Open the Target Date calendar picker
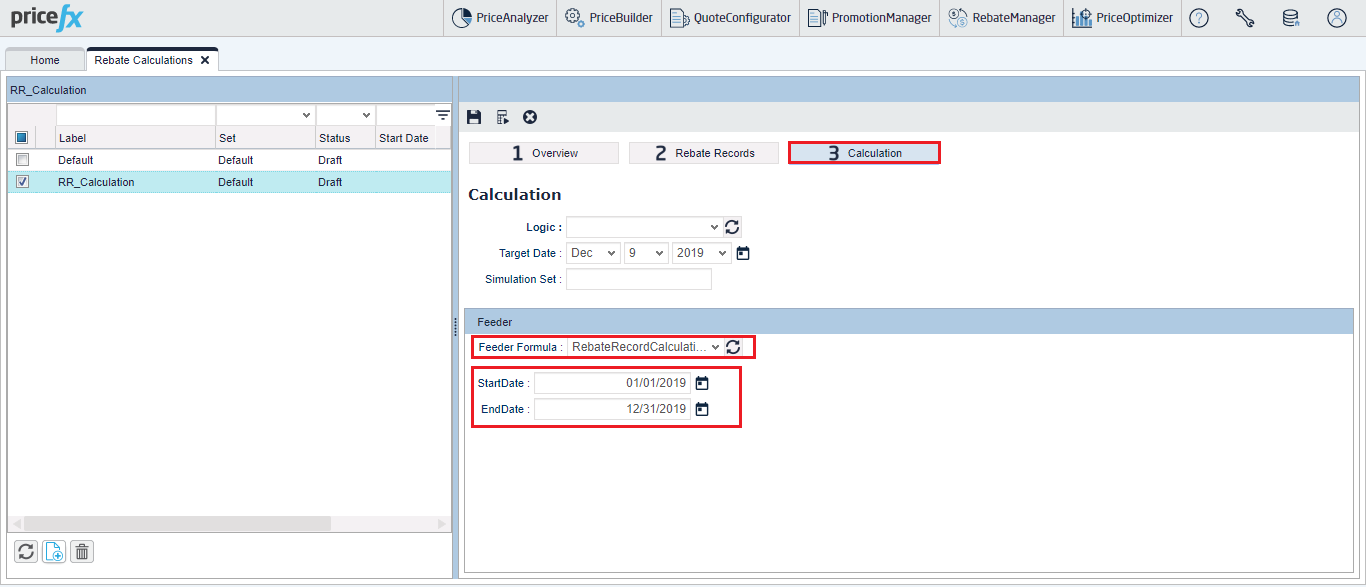This screenshot has width=1366, height=587. click(x=743, y=253)
